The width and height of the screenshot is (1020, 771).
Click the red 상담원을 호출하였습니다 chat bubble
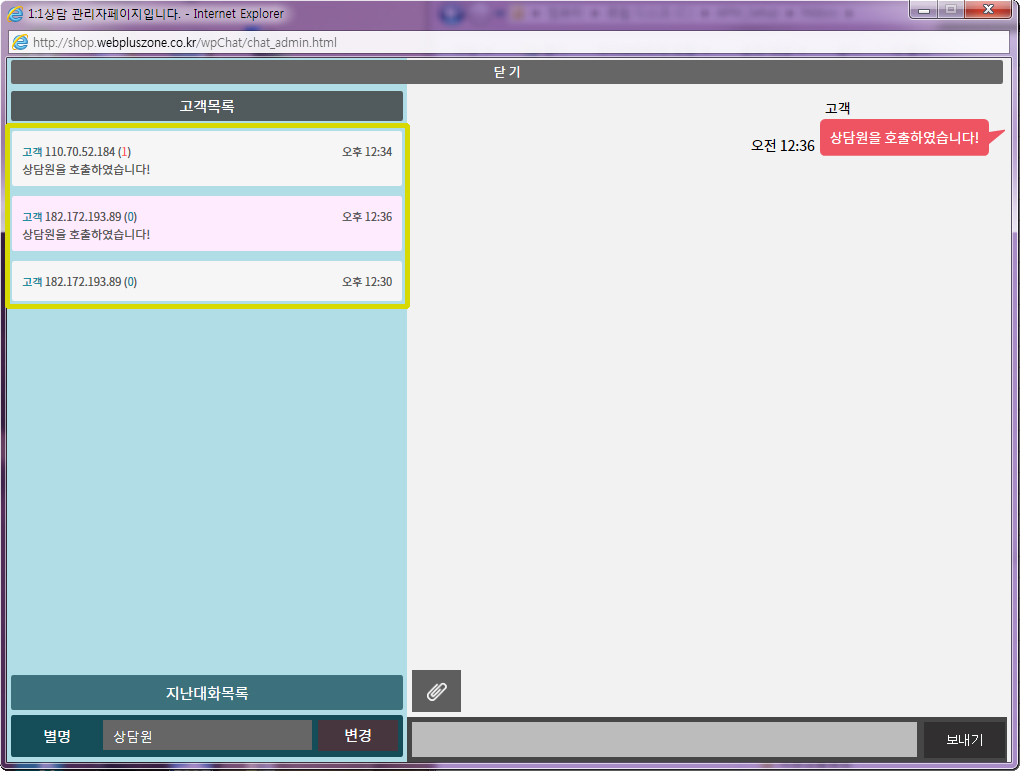tap(903, 138)
